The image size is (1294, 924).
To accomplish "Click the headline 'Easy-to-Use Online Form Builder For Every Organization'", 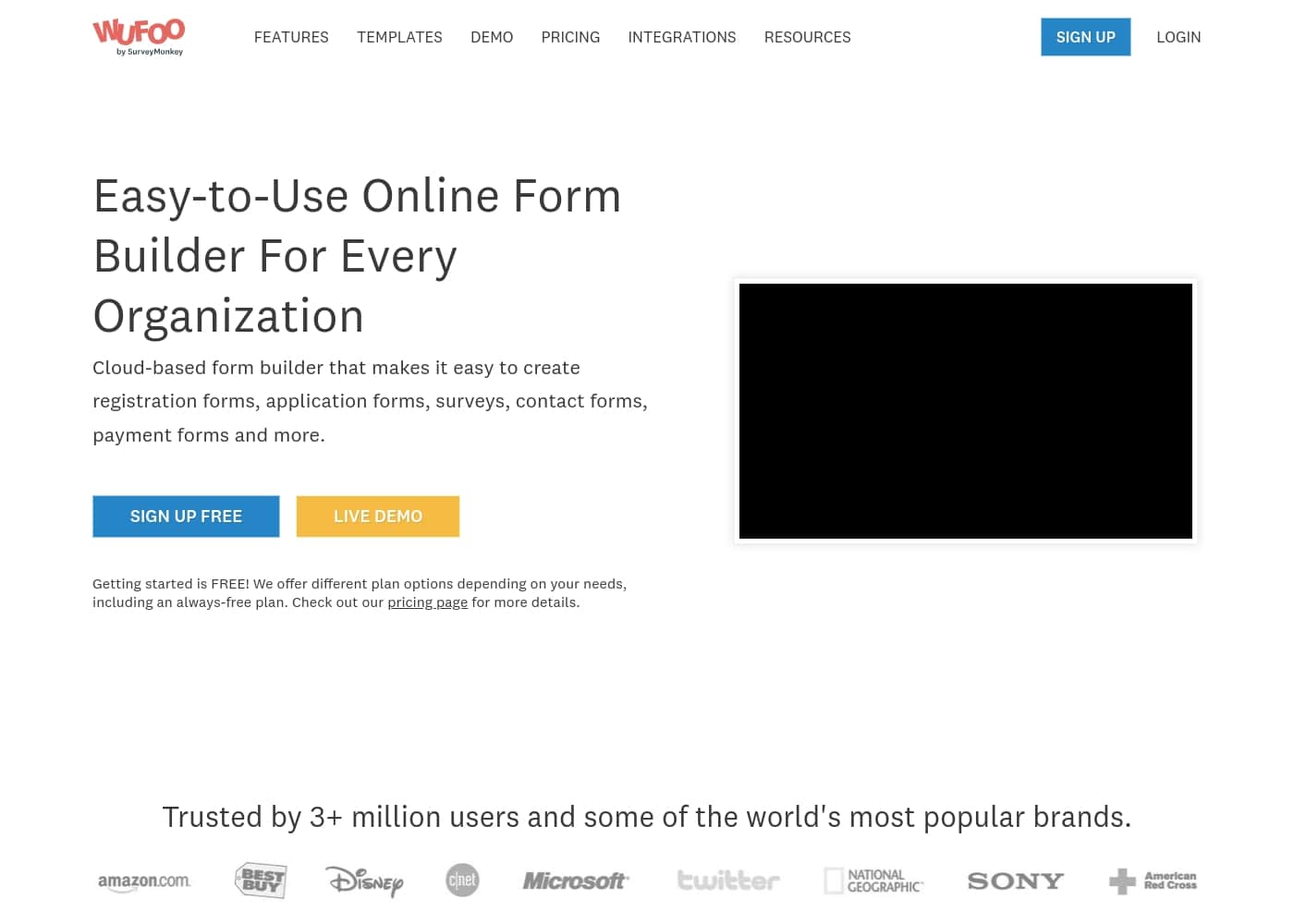I will [358, 256].
